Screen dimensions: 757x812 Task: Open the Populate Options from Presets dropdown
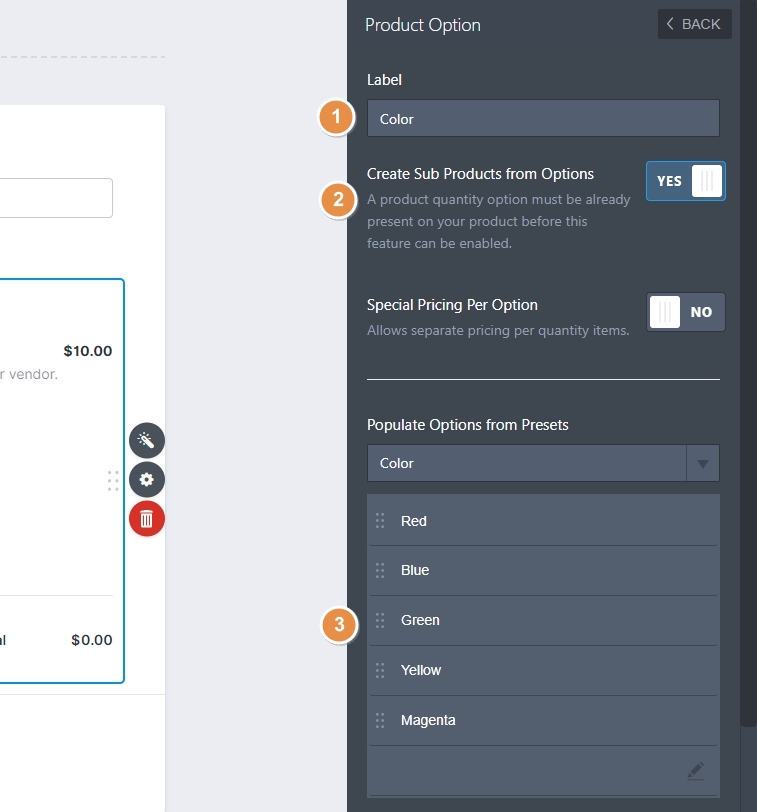[x=527, y=464]
